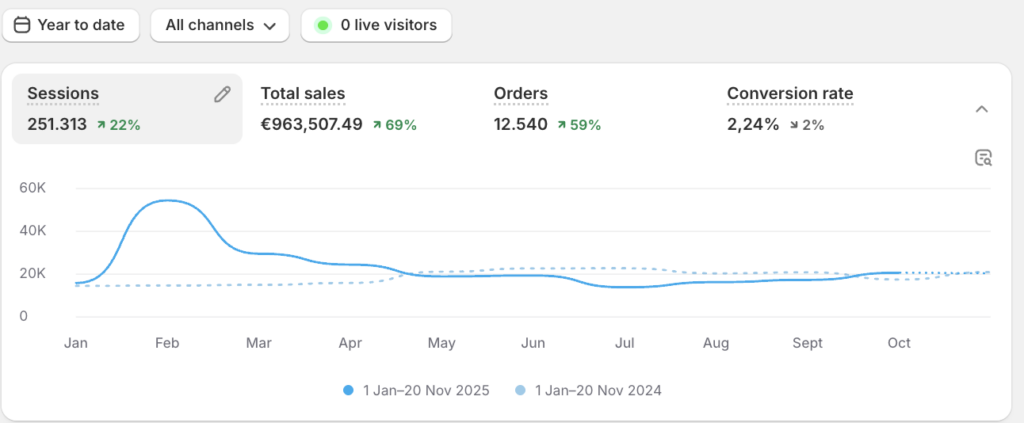Click the 0 live visitors button
The height and width of the screenshot is (423, 1024).
pyautogui.click(x=377, y=25)
